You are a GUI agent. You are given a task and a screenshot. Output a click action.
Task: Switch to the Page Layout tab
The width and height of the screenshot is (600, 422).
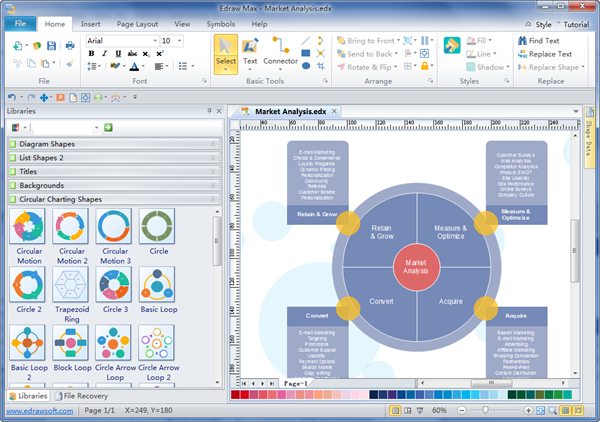click(x=138, y=23)
